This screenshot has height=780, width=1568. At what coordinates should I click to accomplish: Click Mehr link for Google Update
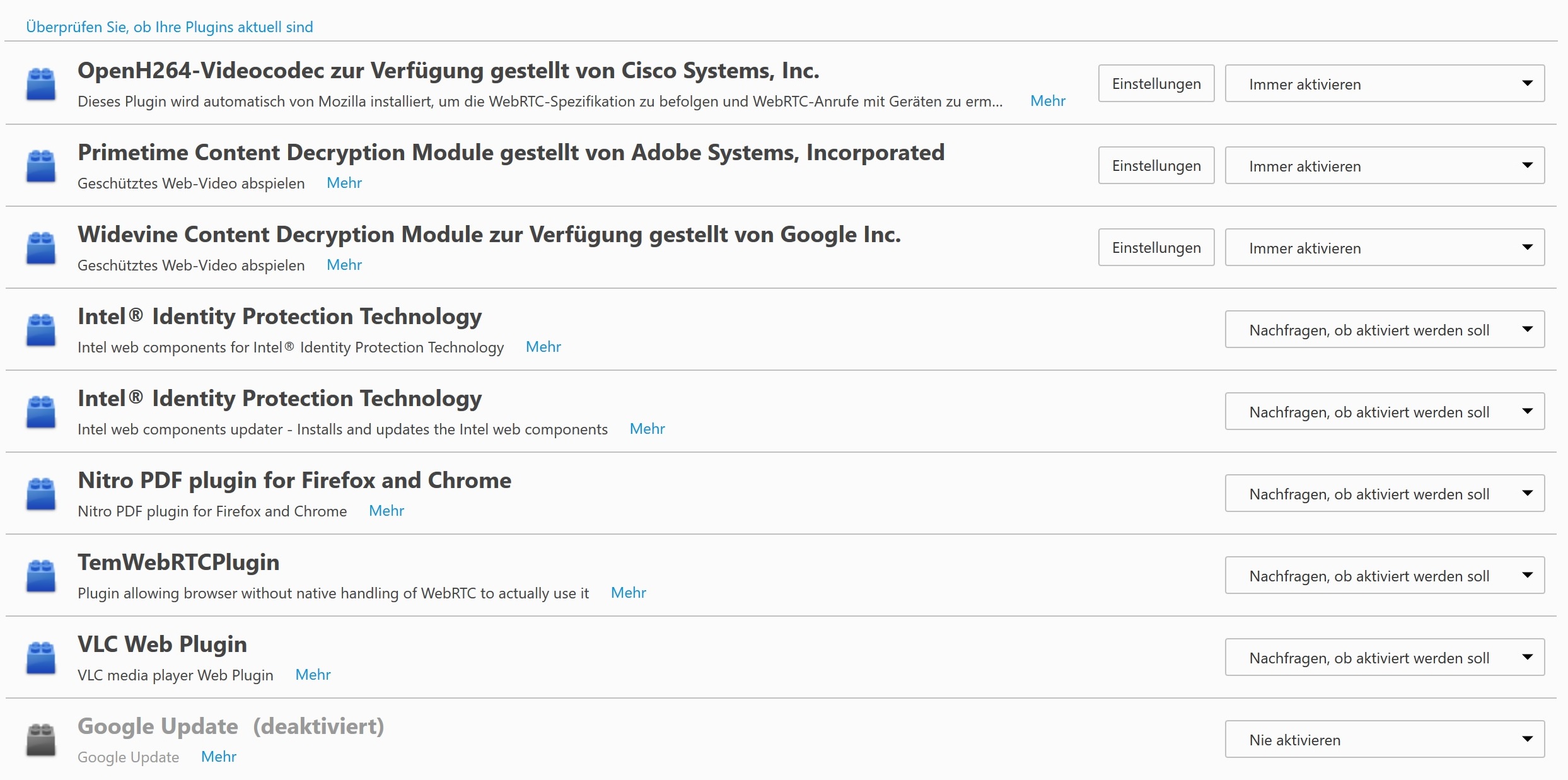pyautogui.click(x=218, y=757)
